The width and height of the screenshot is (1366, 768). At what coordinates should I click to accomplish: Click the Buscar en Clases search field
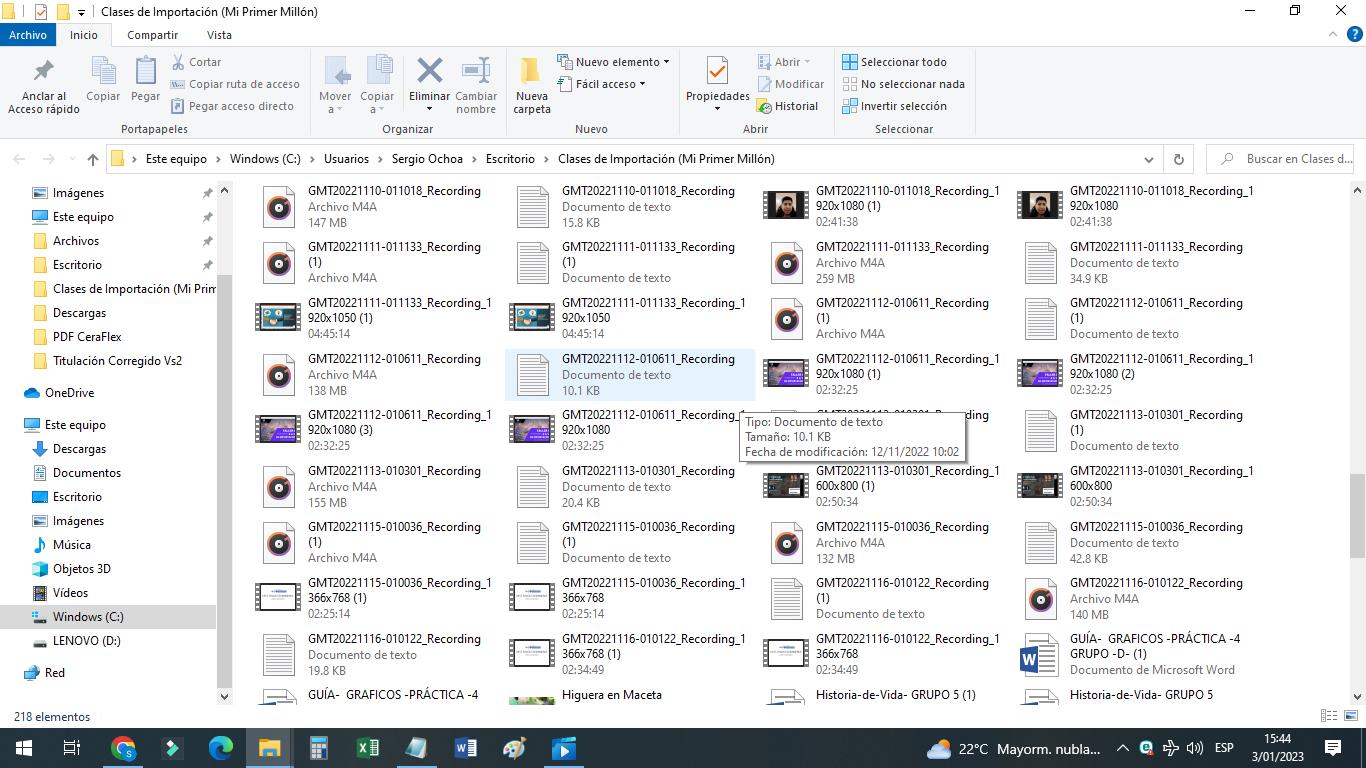click(x=1290, y=159)
